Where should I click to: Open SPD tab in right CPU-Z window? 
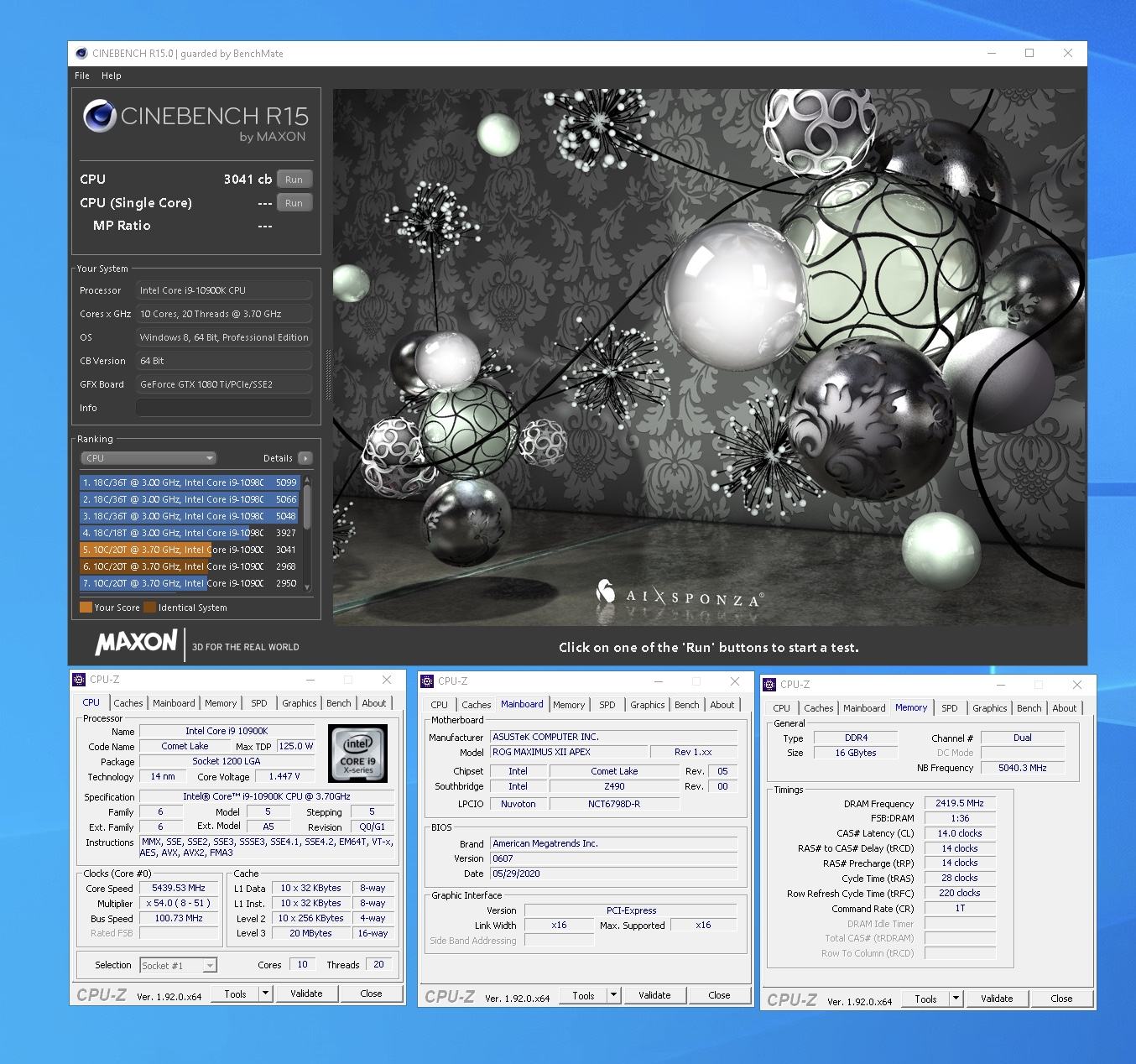point(950,708)
